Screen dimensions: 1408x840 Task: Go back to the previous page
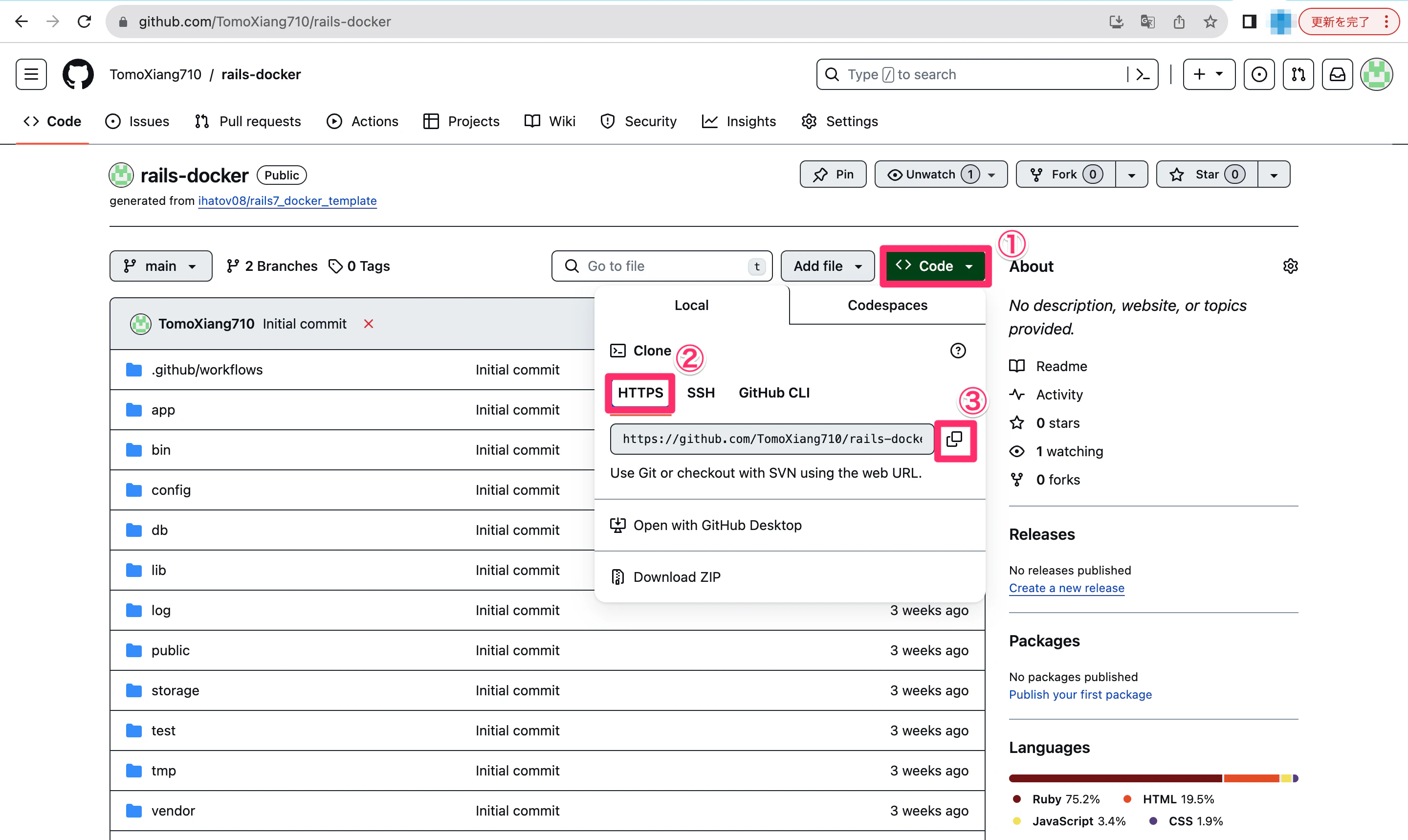pyautogui.click(x=22, y=22)
